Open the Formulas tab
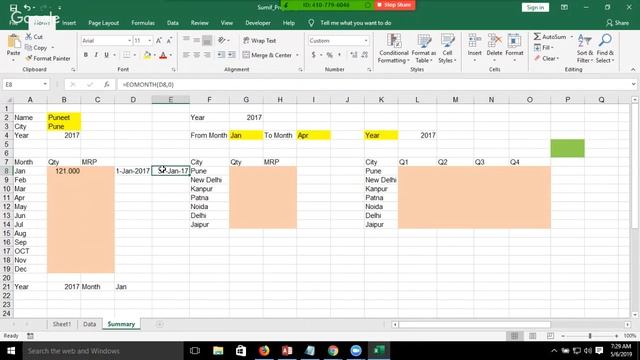 [143, 23]
